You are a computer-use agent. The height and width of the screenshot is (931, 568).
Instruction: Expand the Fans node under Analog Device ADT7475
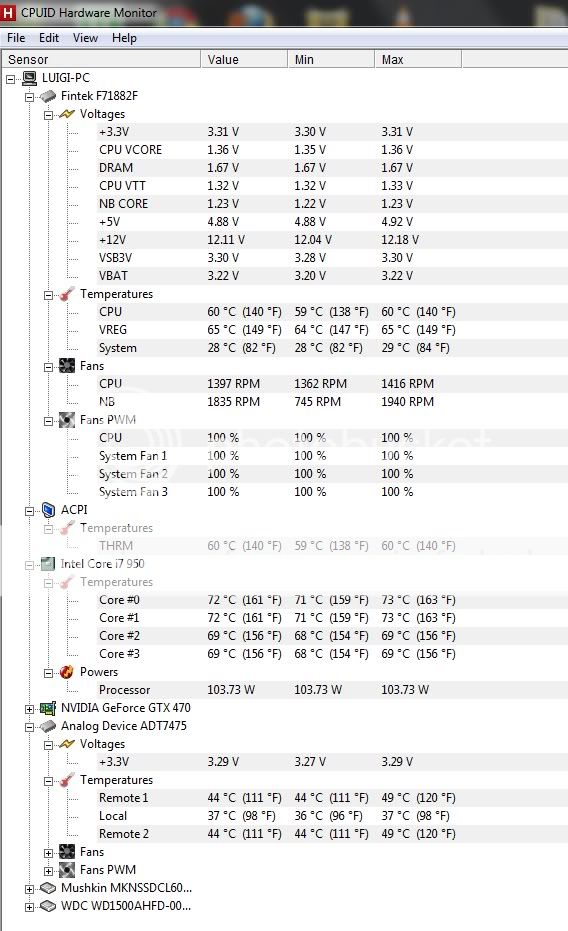(x=49, y=853)
